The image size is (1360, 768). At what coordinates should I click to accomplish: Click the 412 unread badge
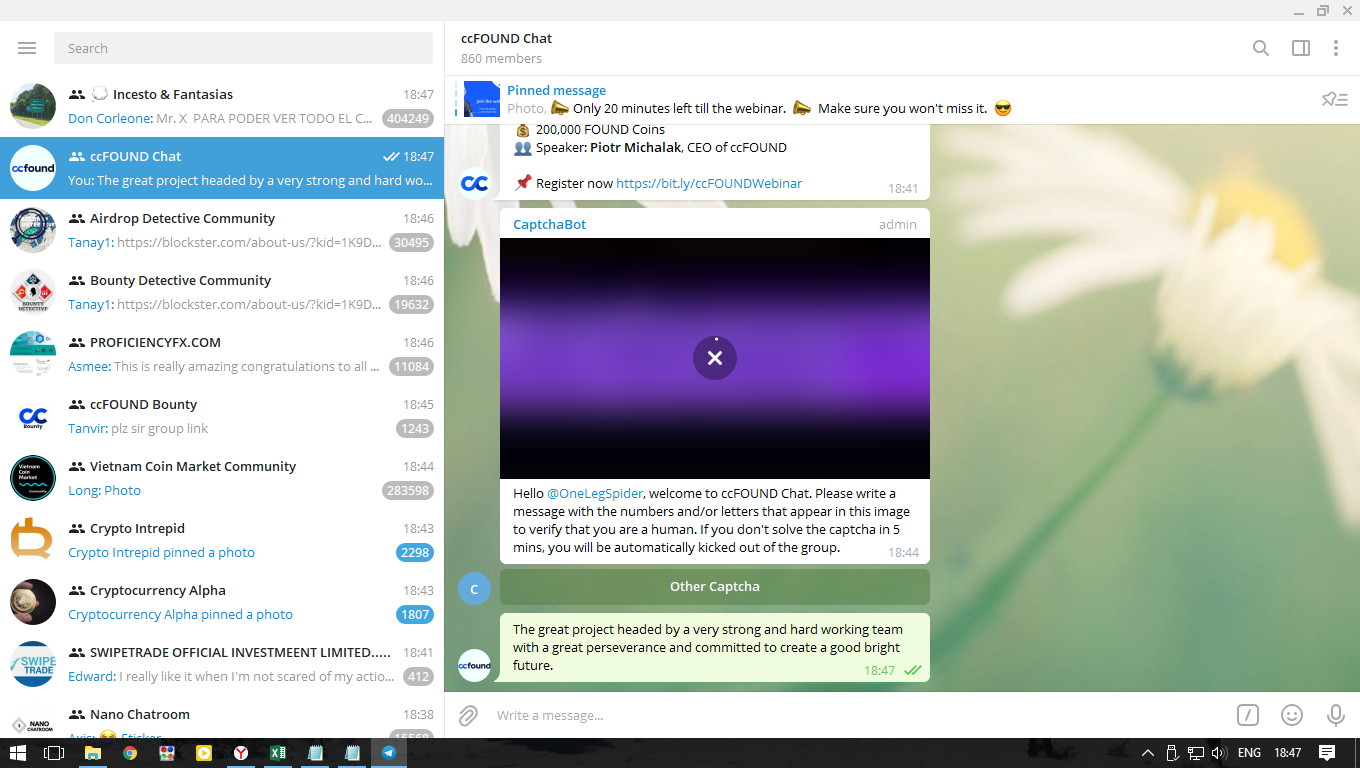(419, 677)
